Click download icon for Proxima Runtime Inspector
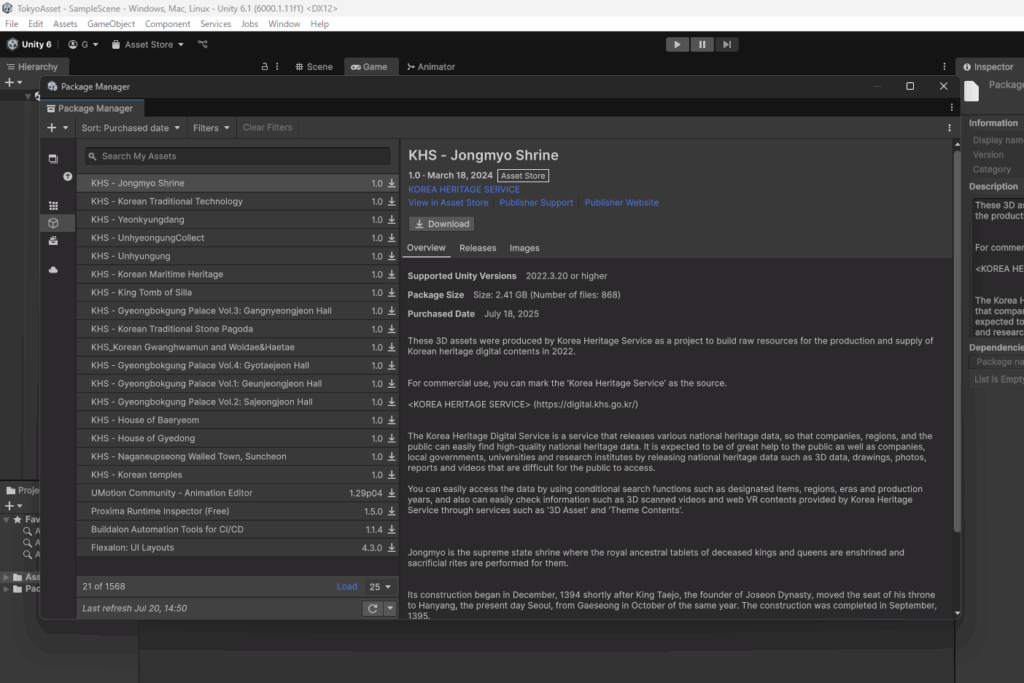 (392, 511)
